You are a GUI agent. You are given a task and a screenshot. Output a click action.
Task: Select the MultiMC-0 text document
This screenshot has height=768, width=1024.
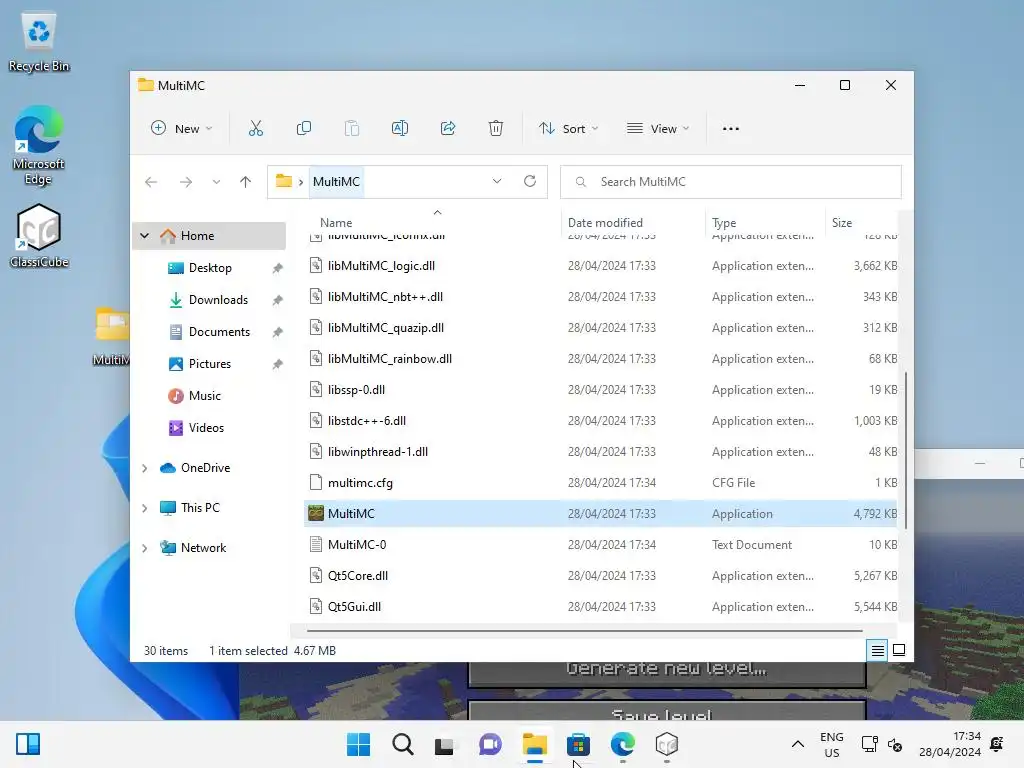coord(601,545)
